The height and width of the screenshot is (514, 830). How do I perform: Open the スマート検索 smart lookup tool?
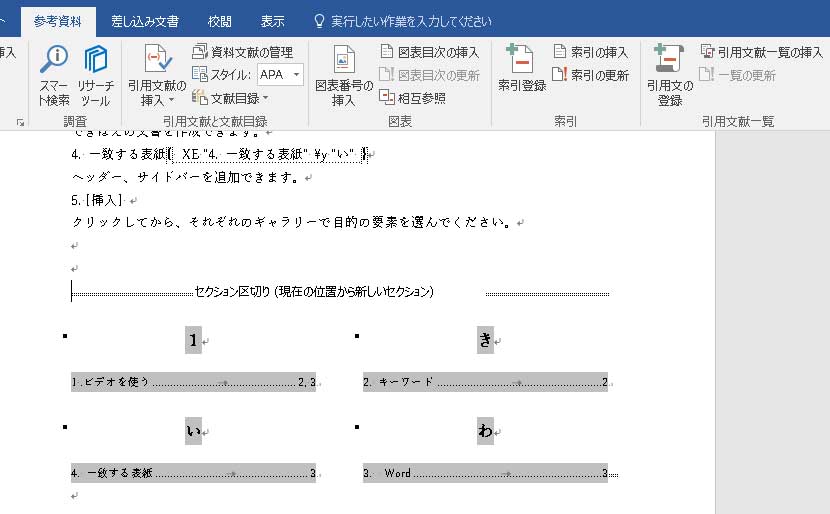pyautogui.click(x=54, y=74)
